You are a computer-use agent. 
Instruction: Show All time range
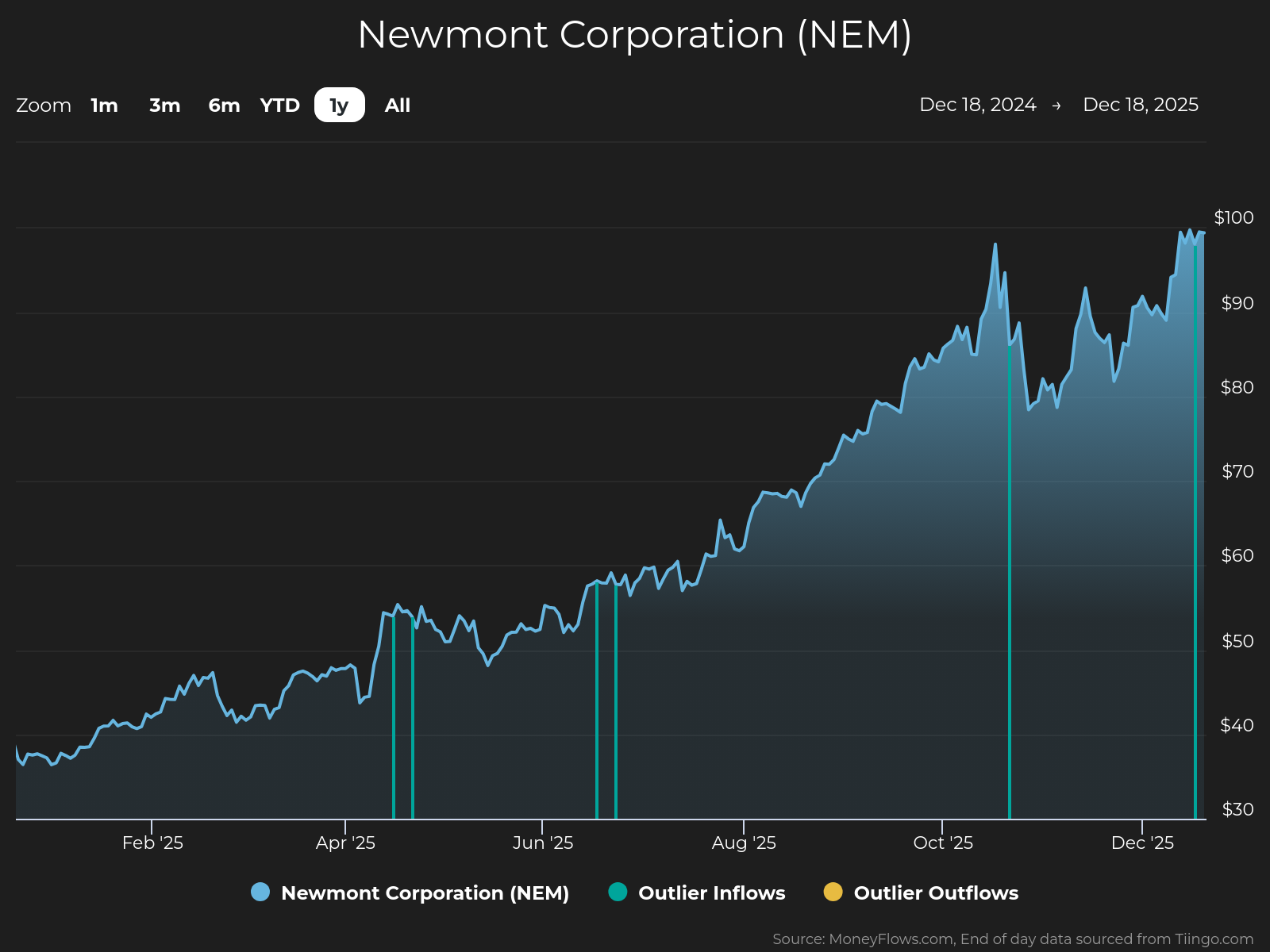click(x=398, y=106)
